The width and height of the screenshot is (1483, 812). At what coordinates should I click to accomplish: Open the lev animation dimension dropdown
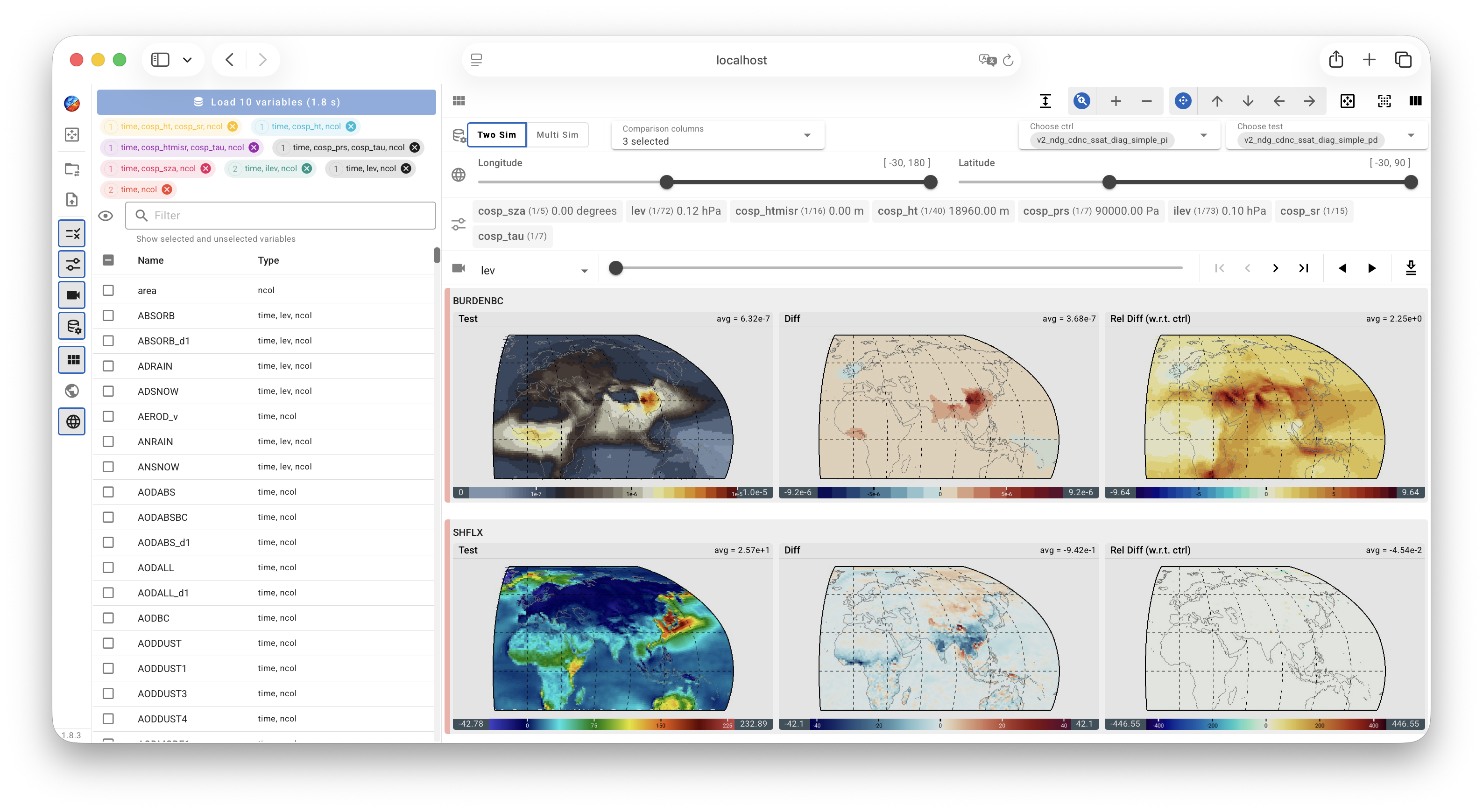click(x=533, y=271)
